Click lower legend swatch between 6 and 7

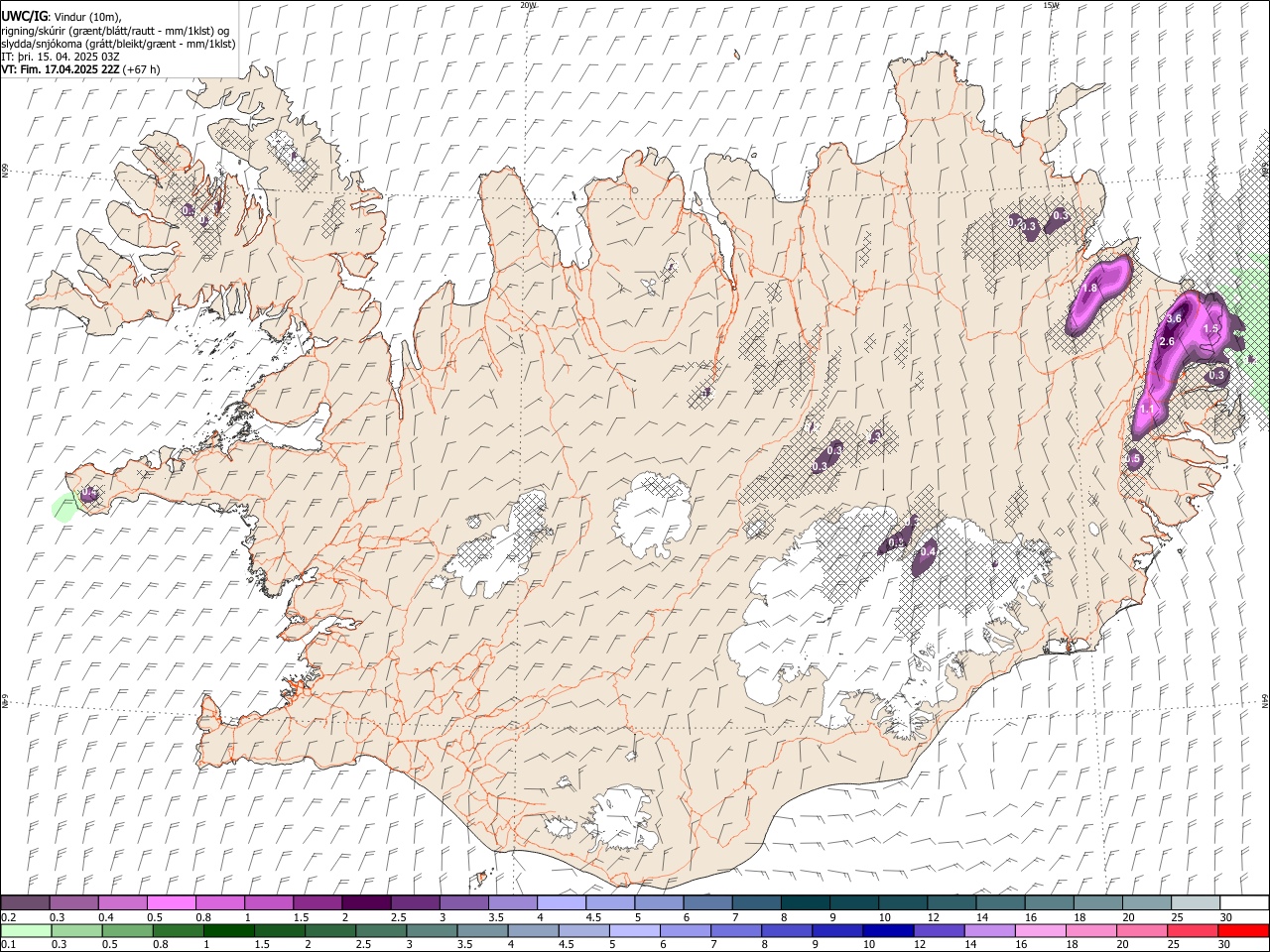[685, 930]
